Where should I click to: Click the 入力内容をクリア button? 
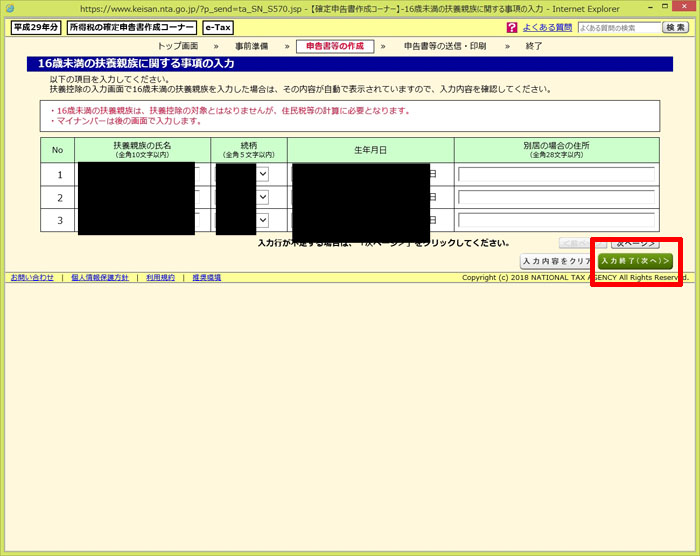[x=558, y=261]
